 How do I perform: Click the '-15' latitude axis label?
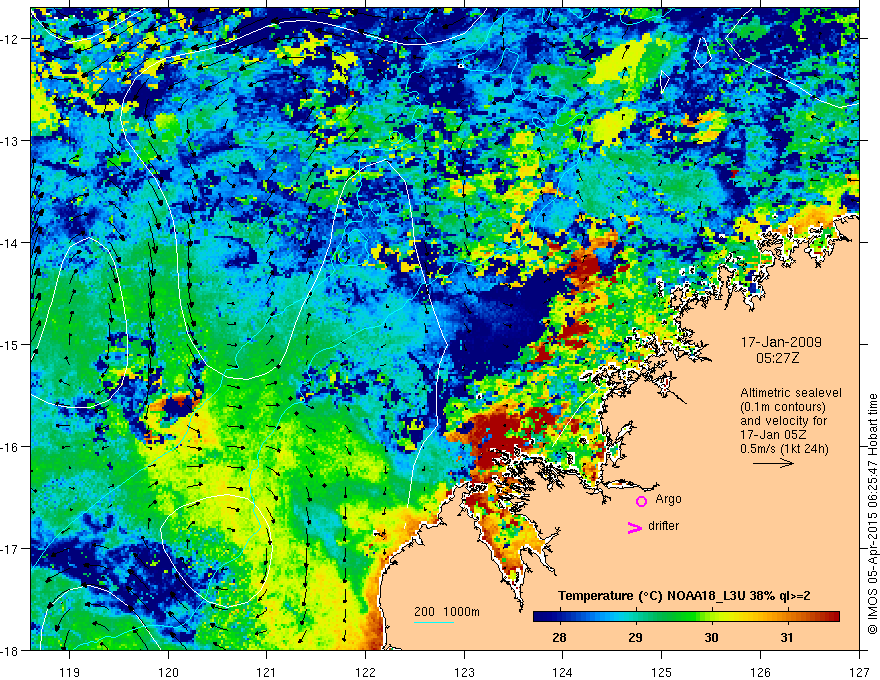tap(10, 344)
